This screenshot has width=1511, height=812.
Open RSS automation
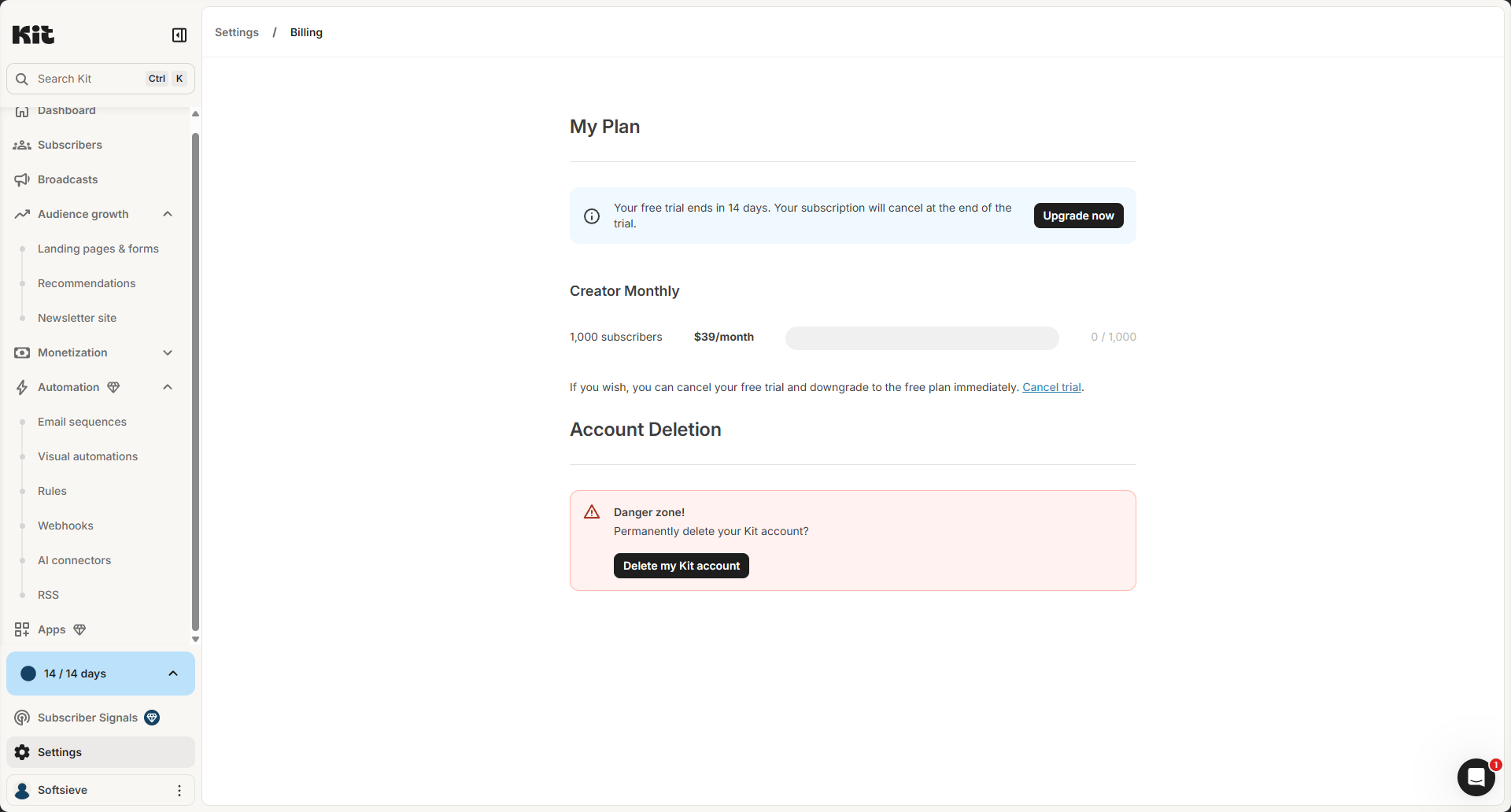pos(48,595)
